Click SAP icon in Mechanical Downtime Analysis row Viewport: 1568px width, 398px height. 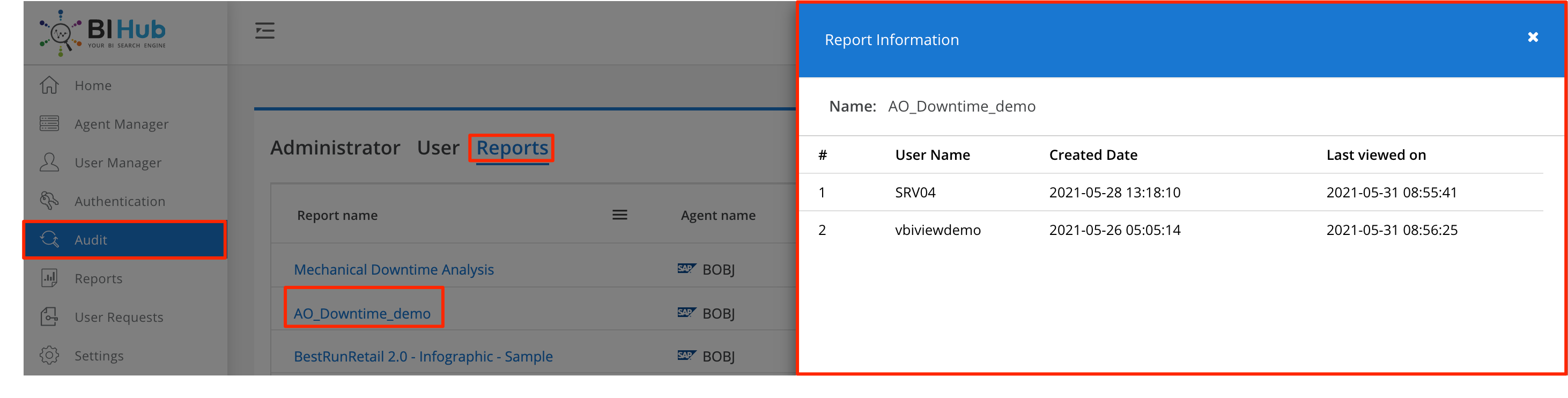tap(686, 268)
